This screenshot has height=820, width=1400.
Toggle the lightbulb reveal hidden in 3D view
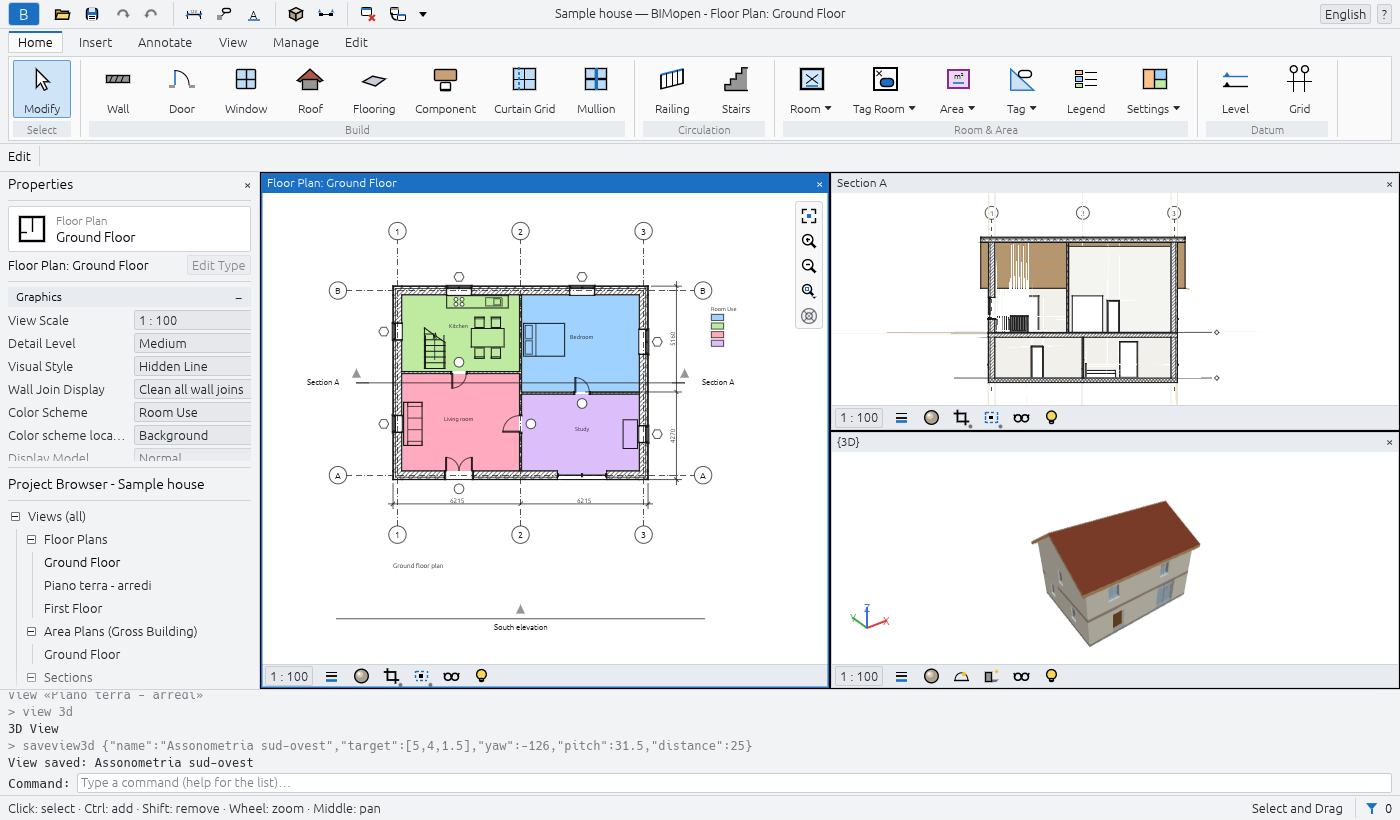click(1051, 676)
